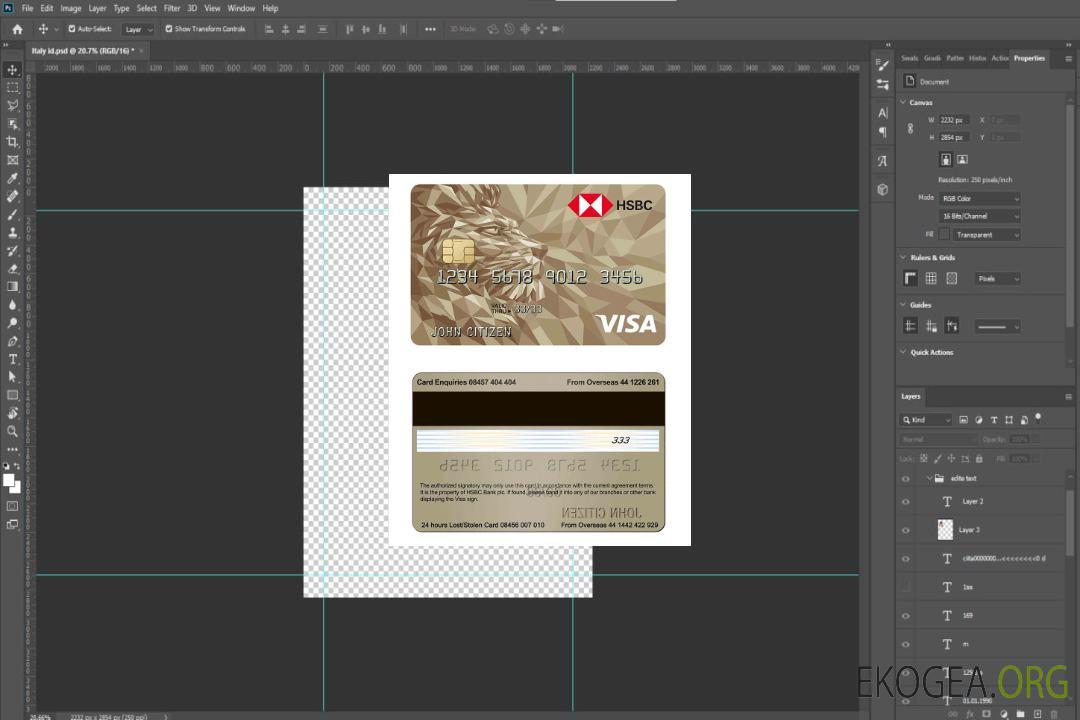
Task: Select portrait canvas orientation button
Action: click(946, 160)
